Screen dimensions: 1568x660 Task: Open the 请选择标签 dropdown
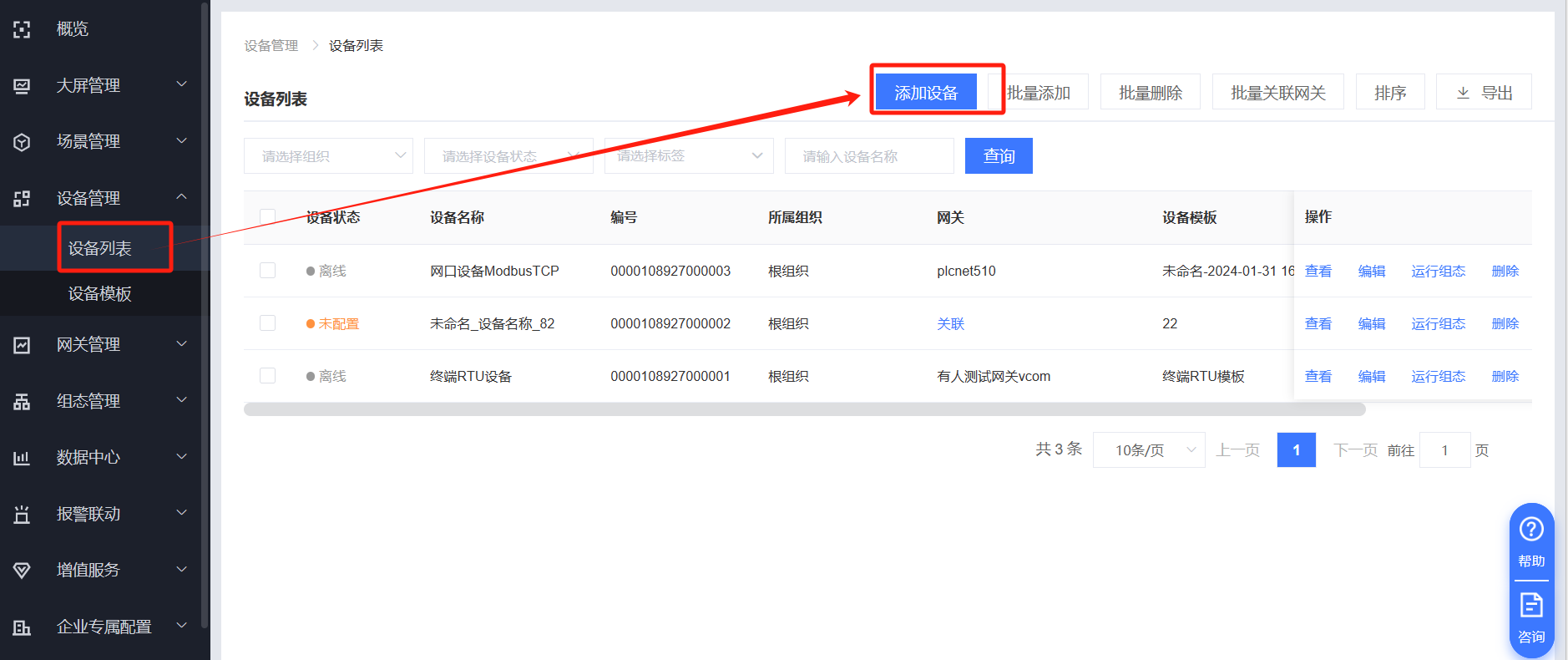(689, 156)
